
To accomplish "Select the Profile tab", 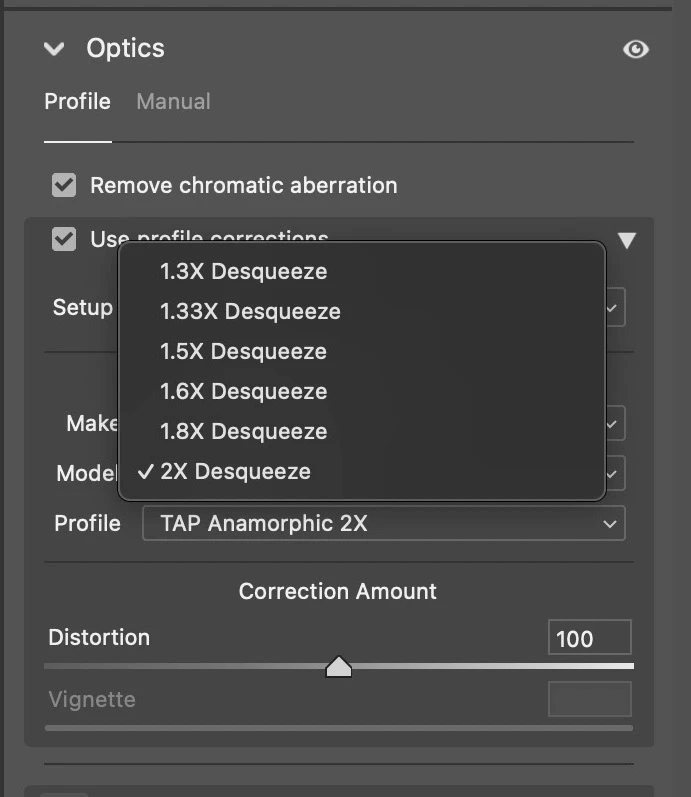I will click(77, 101).
